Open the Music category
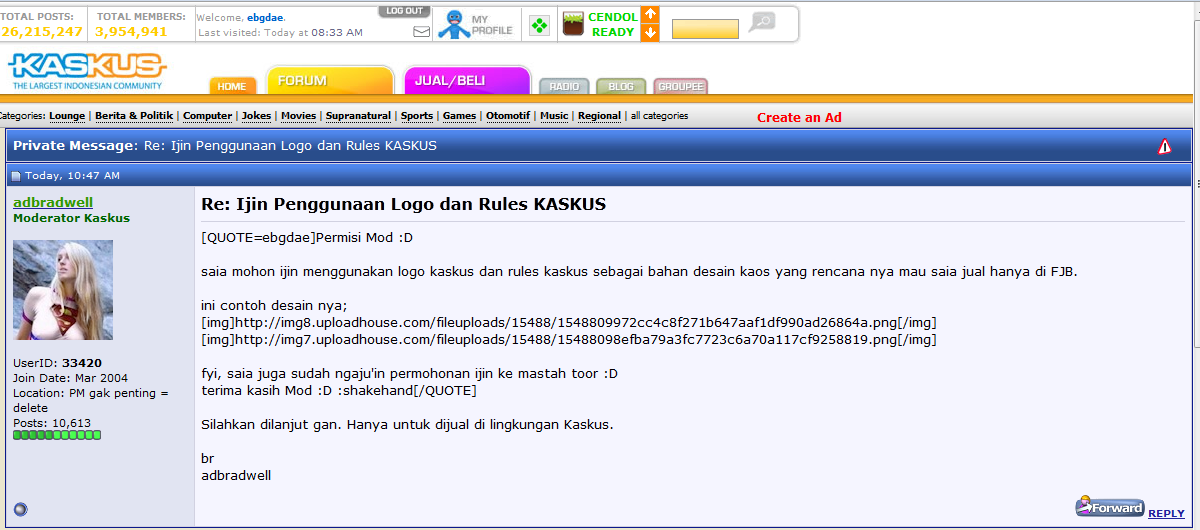This screenshot has width=1200, height=530. (554, 116)
